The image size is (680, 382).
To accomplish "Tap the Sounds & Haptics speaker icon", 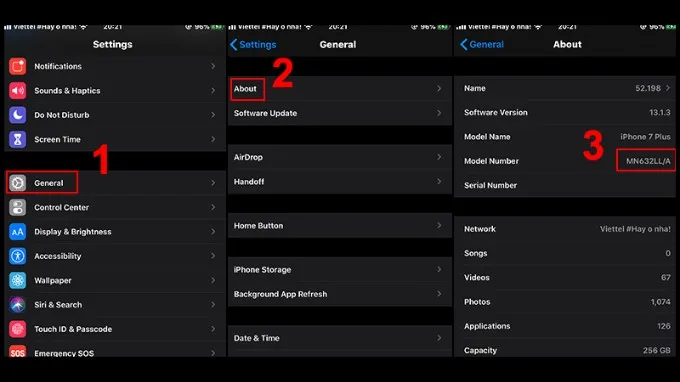I will (x=17, y=91).
